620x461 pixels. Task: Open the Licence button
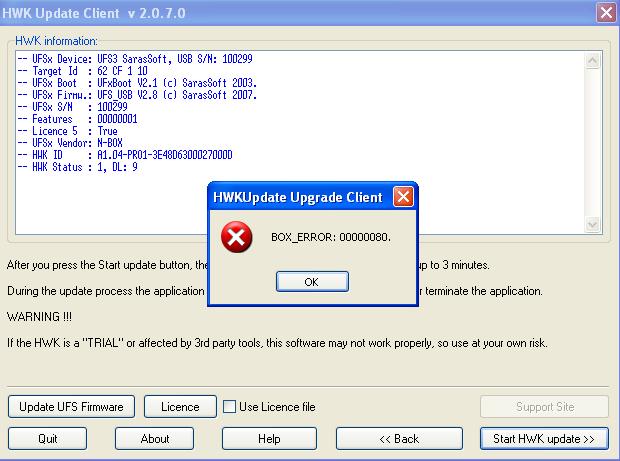coord(180,406)
